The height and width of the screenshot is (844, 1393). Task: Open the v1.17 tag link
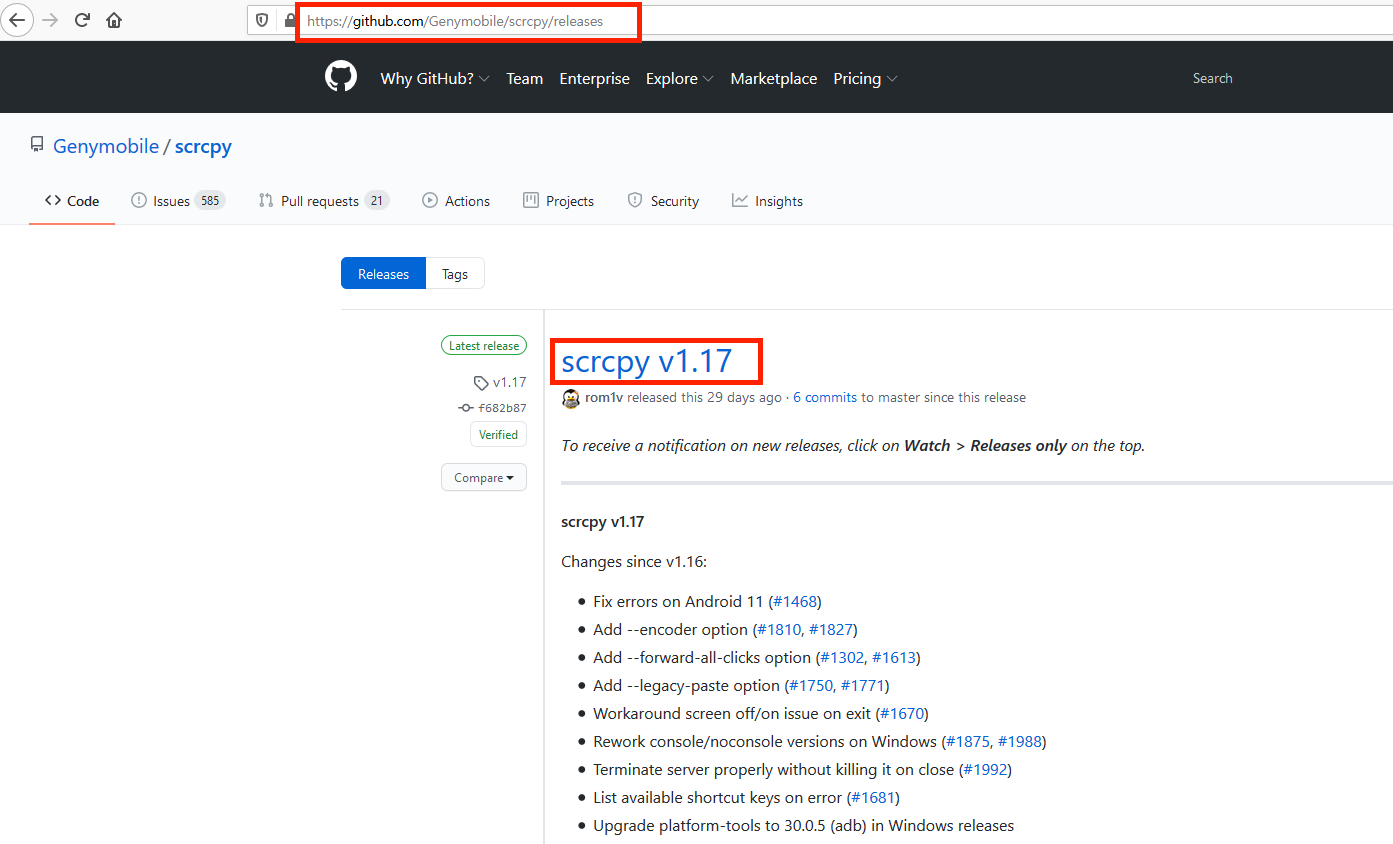[x=510, y=382]
